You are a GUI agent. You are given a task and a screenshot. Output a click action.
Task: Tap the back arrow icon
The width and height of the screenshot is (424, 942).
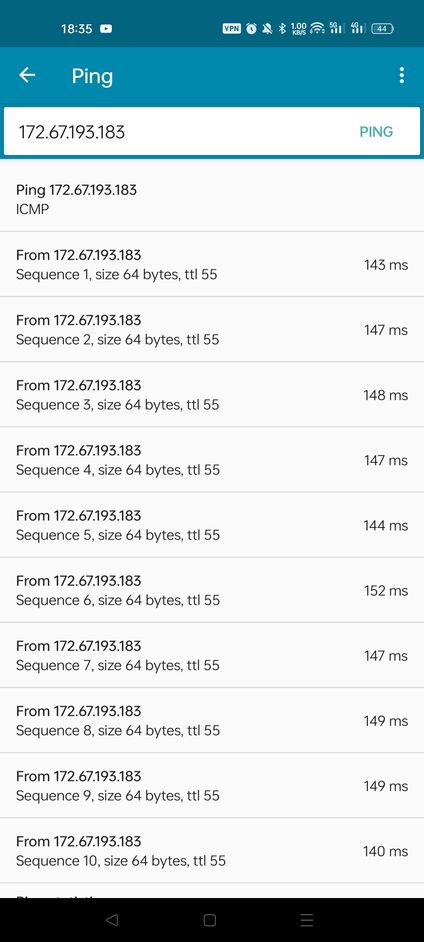click(x=27, y=75)
